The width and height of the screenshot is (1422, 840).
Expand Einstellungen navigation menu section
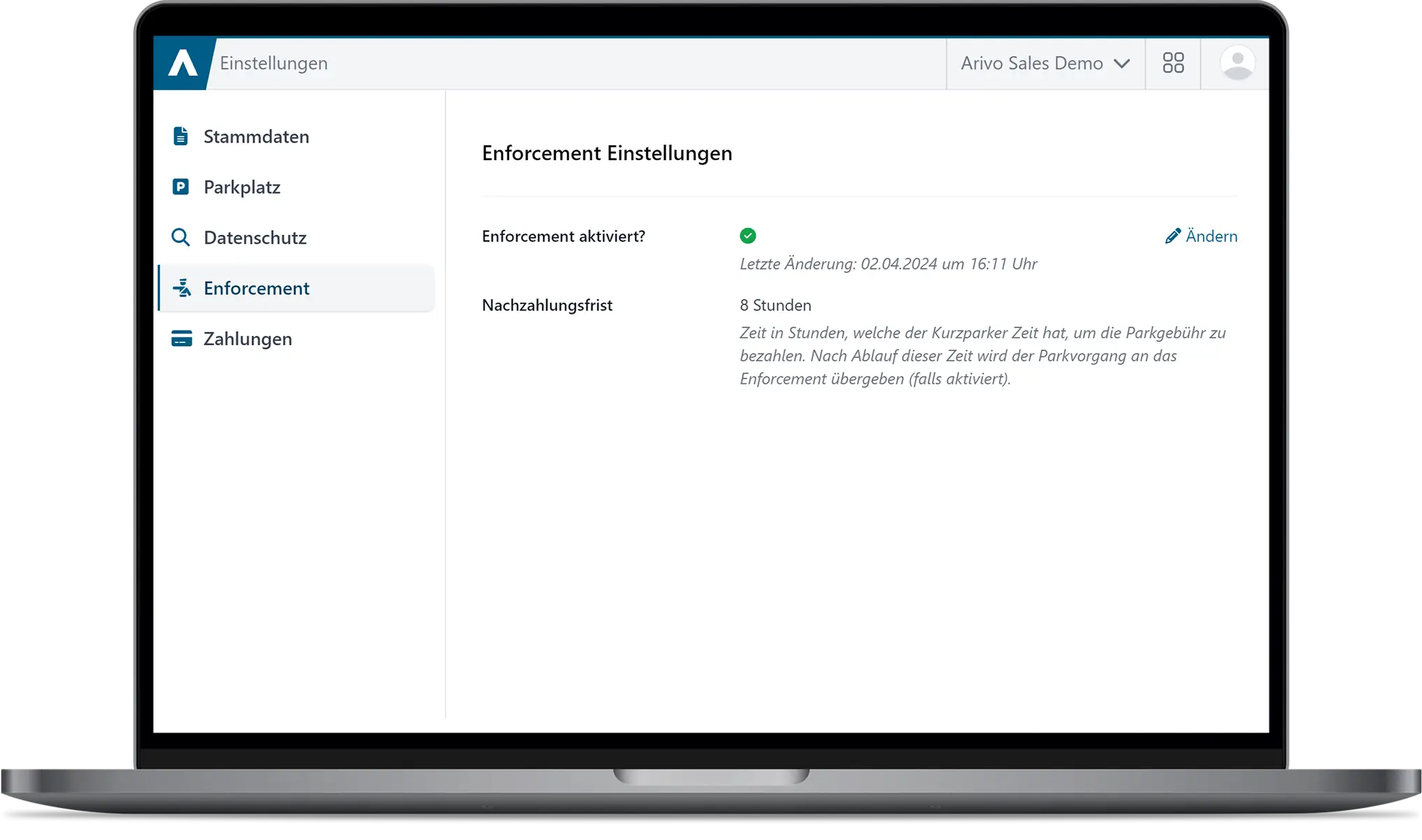click(275, 62)
